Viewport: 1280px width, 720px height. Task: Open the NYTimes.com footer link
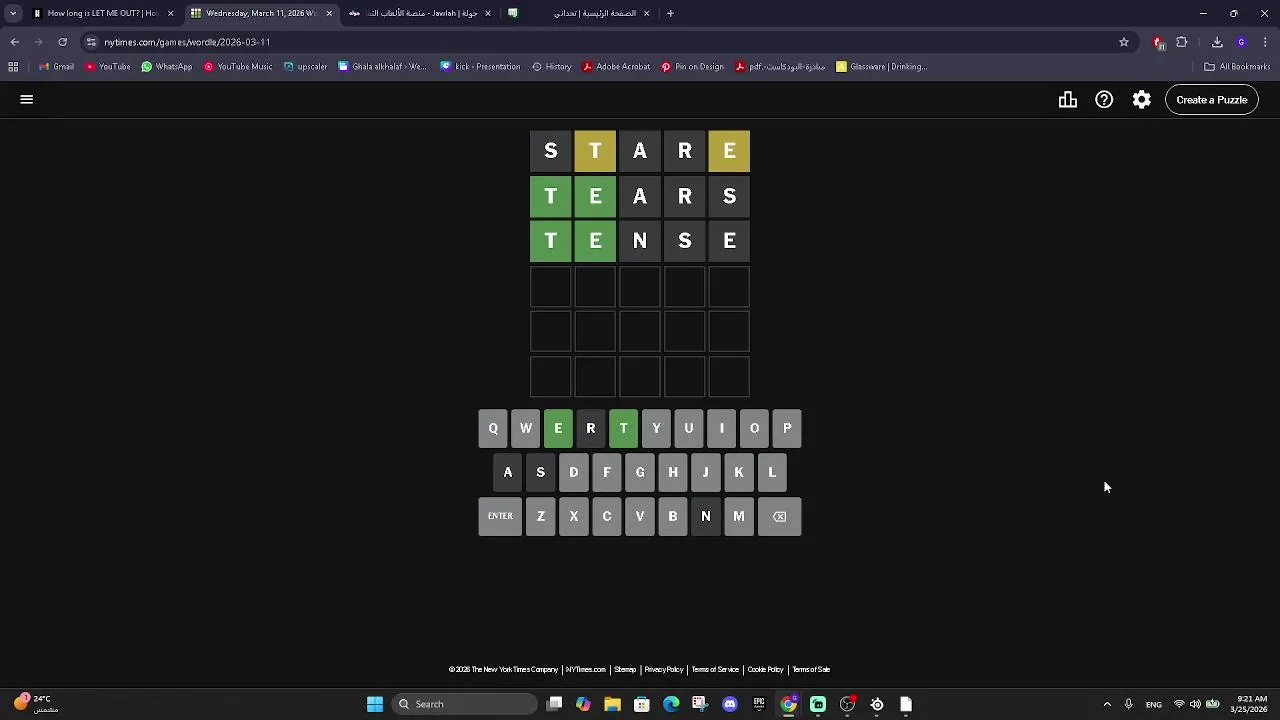point(586,670)
